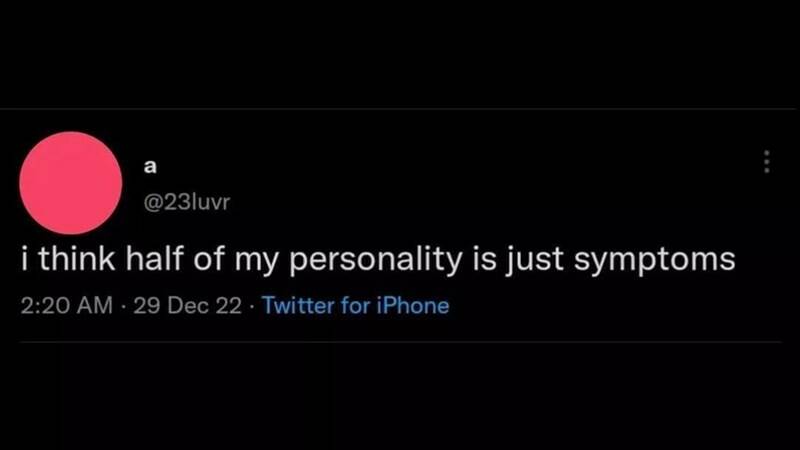Viewport: 800px width, 450px height.
Task: Click the word "iPhone" in the source label
Action: pos(411,305)
